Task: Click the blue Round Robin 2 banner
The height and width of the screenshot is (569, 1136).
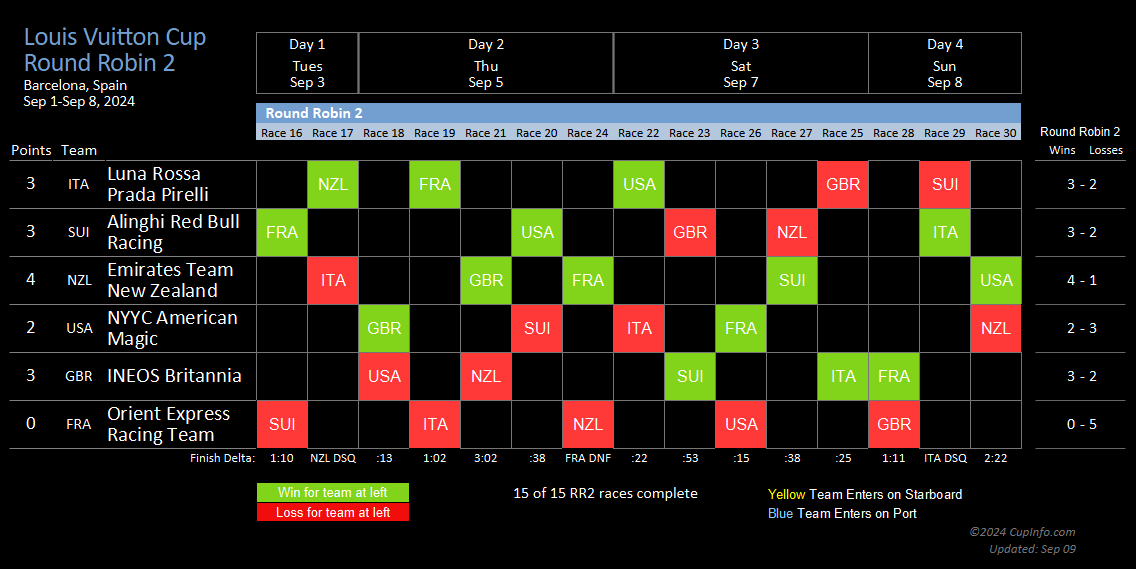Action: pyautogui.click(x=638, y=113)
